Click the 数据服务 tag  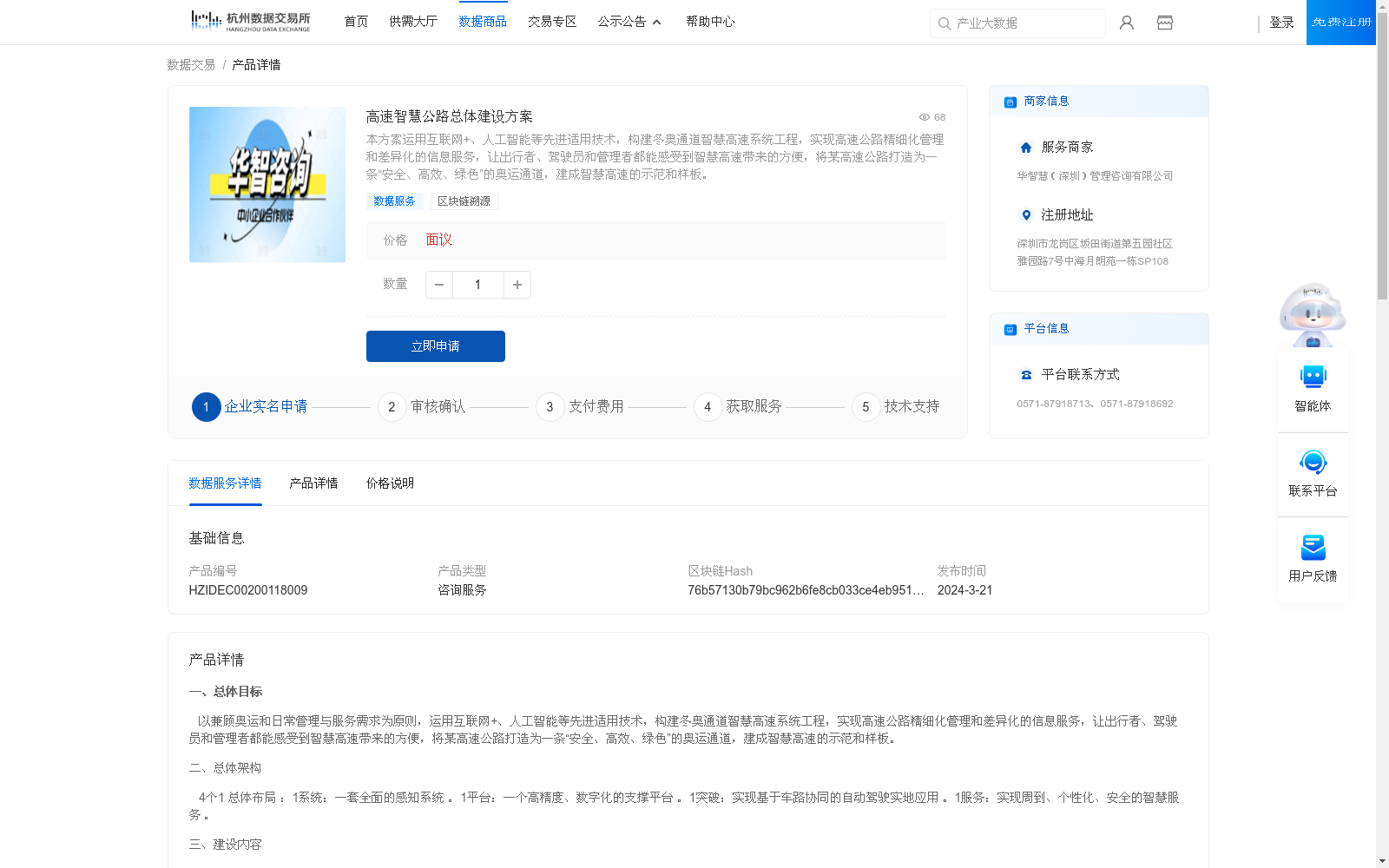(x=394, y=201)
